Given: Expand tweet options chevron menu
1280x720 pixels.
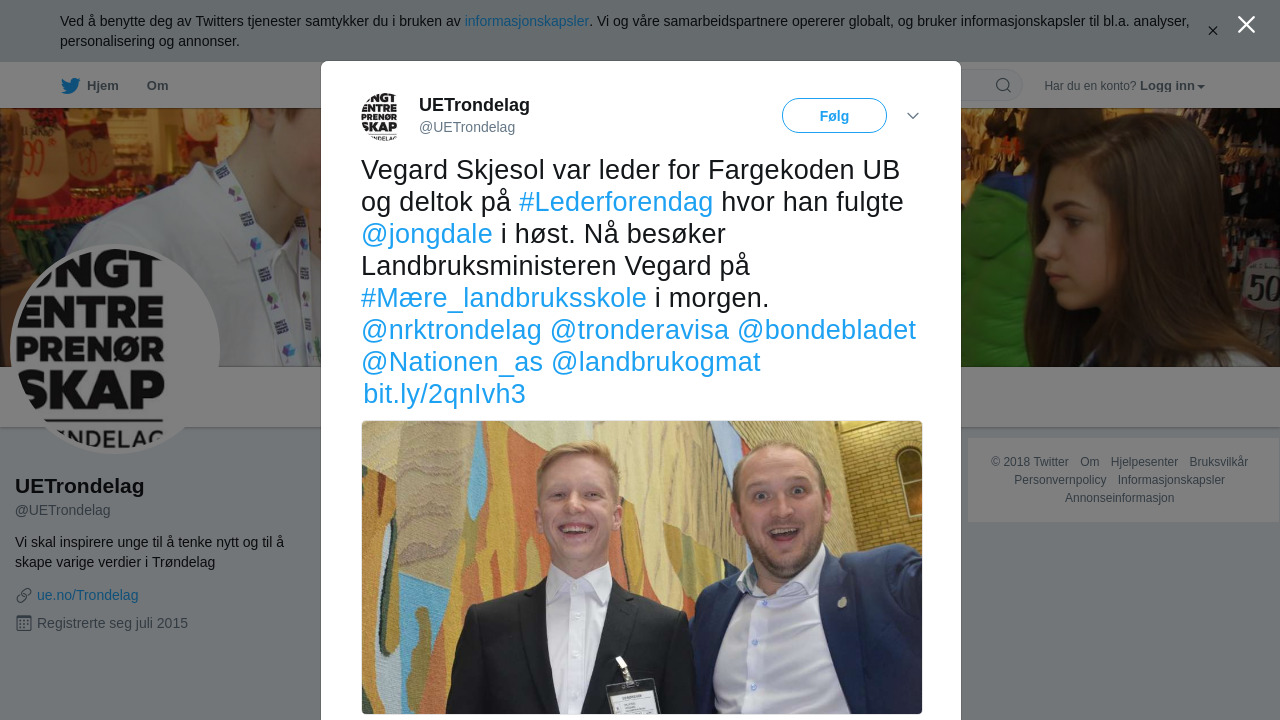Looking at the screenshot, I should pos(913,116).
